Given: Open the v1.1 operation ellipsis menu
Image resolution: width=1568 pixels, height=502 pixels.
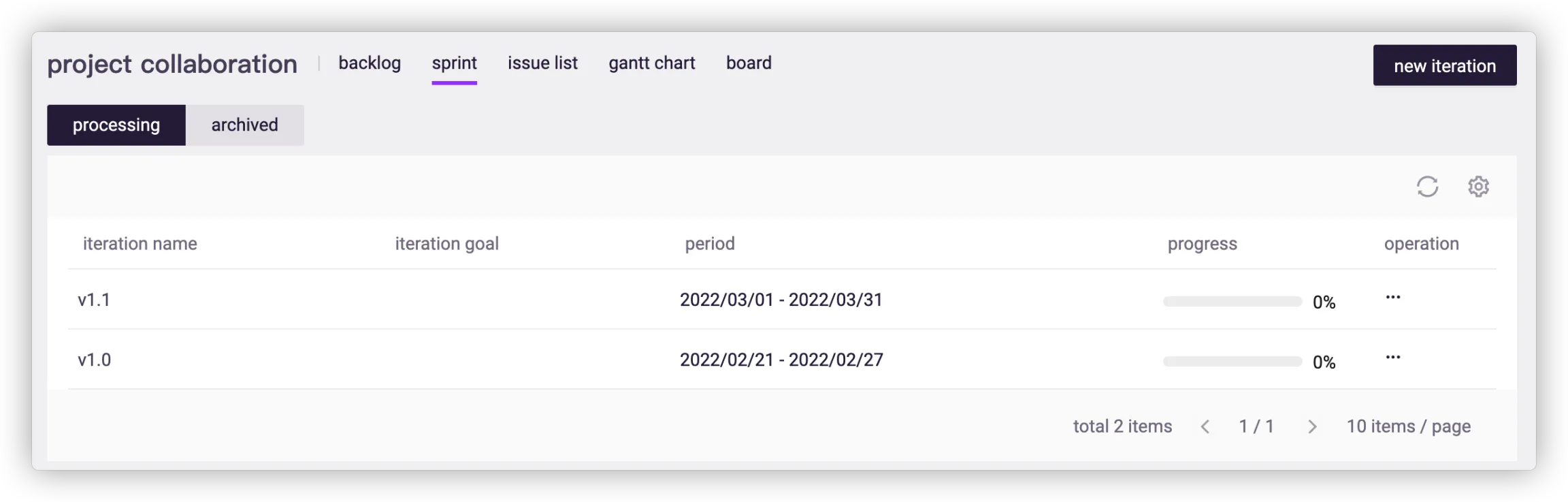Looking at the screenshot, I should point(1393,298).
